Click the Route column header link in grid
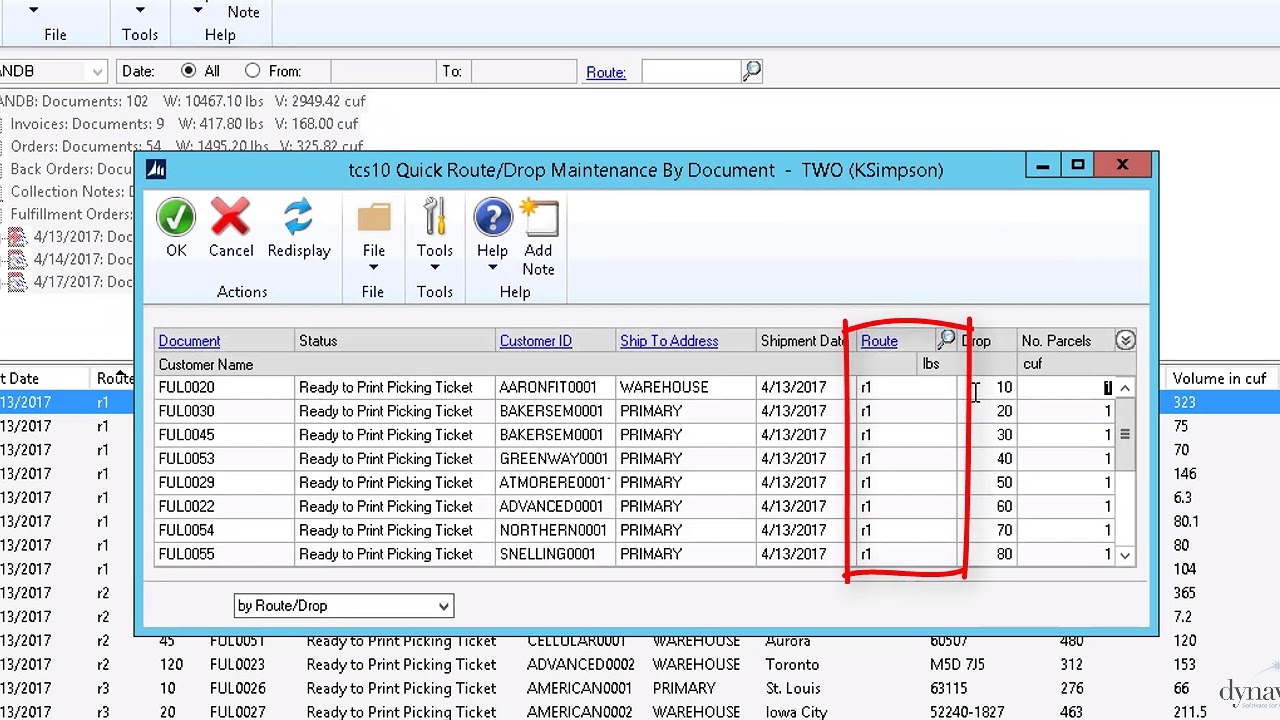This screenshot has width=1280, height=720. pos(879,341)
